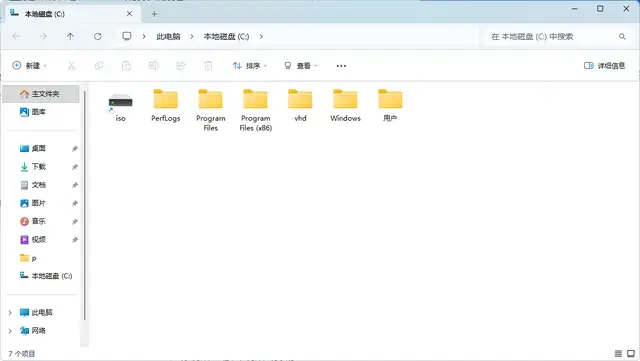Screen dimensions: 640x361
Task: Refresh the current folder view
Action: coord(98,36)
